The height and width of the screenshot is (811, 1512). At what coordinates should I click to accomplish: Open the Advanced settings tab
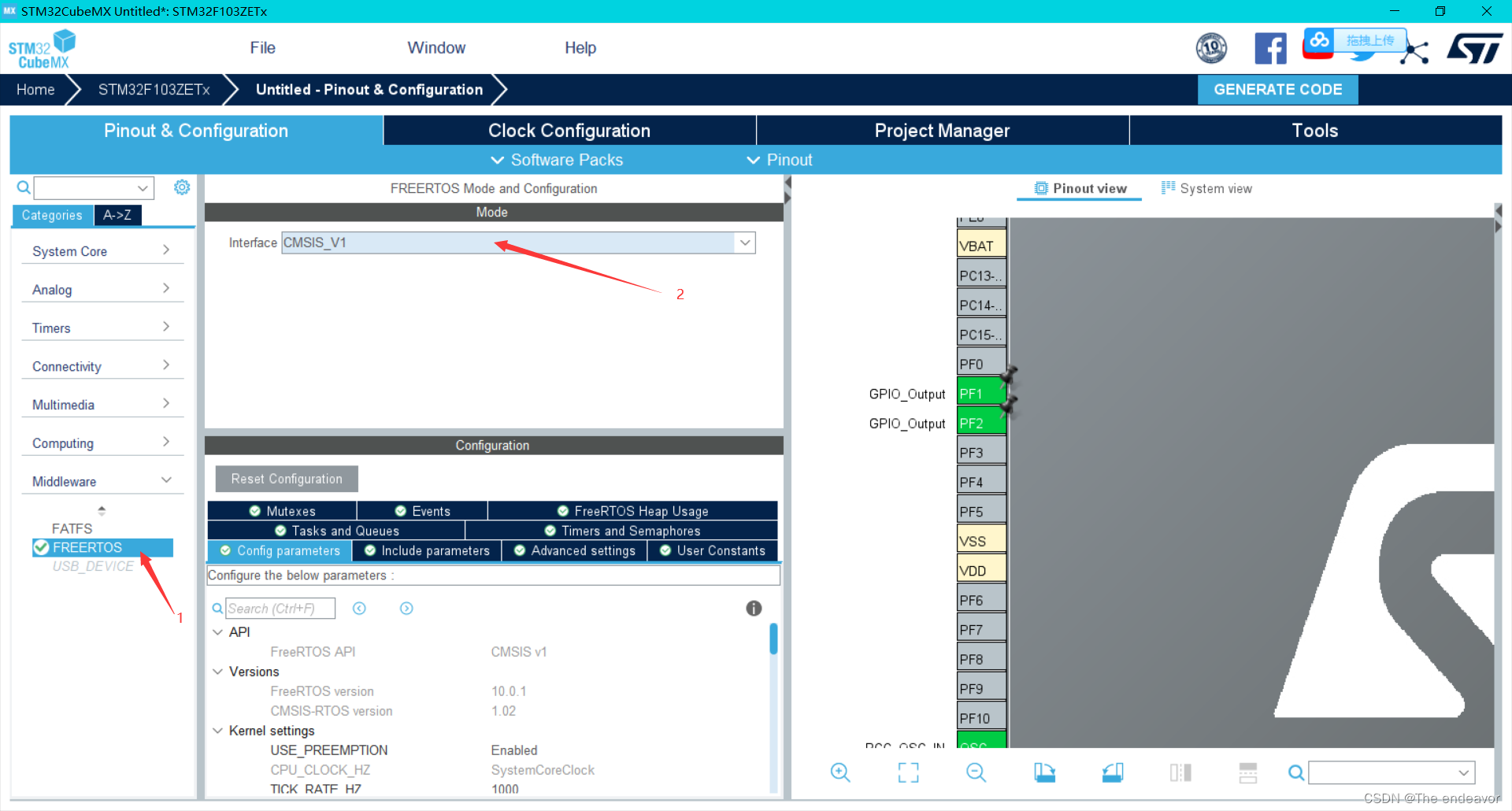pos(574,550)
